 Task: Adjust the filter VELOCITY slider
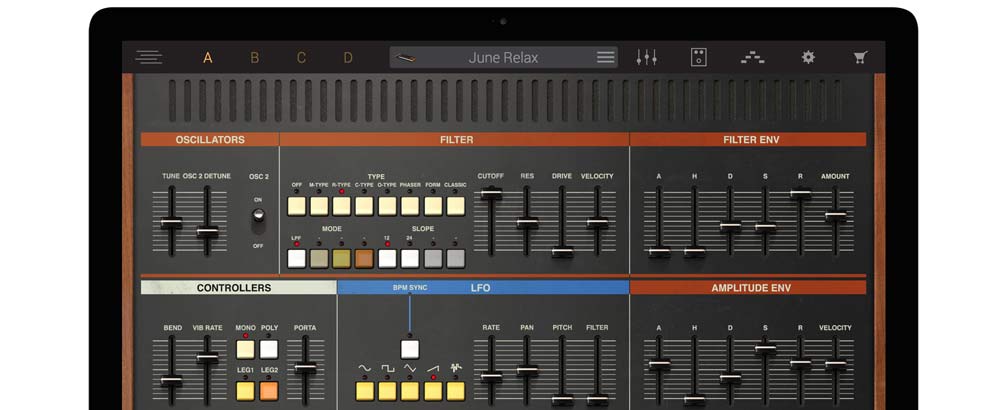tap(598, 223)
